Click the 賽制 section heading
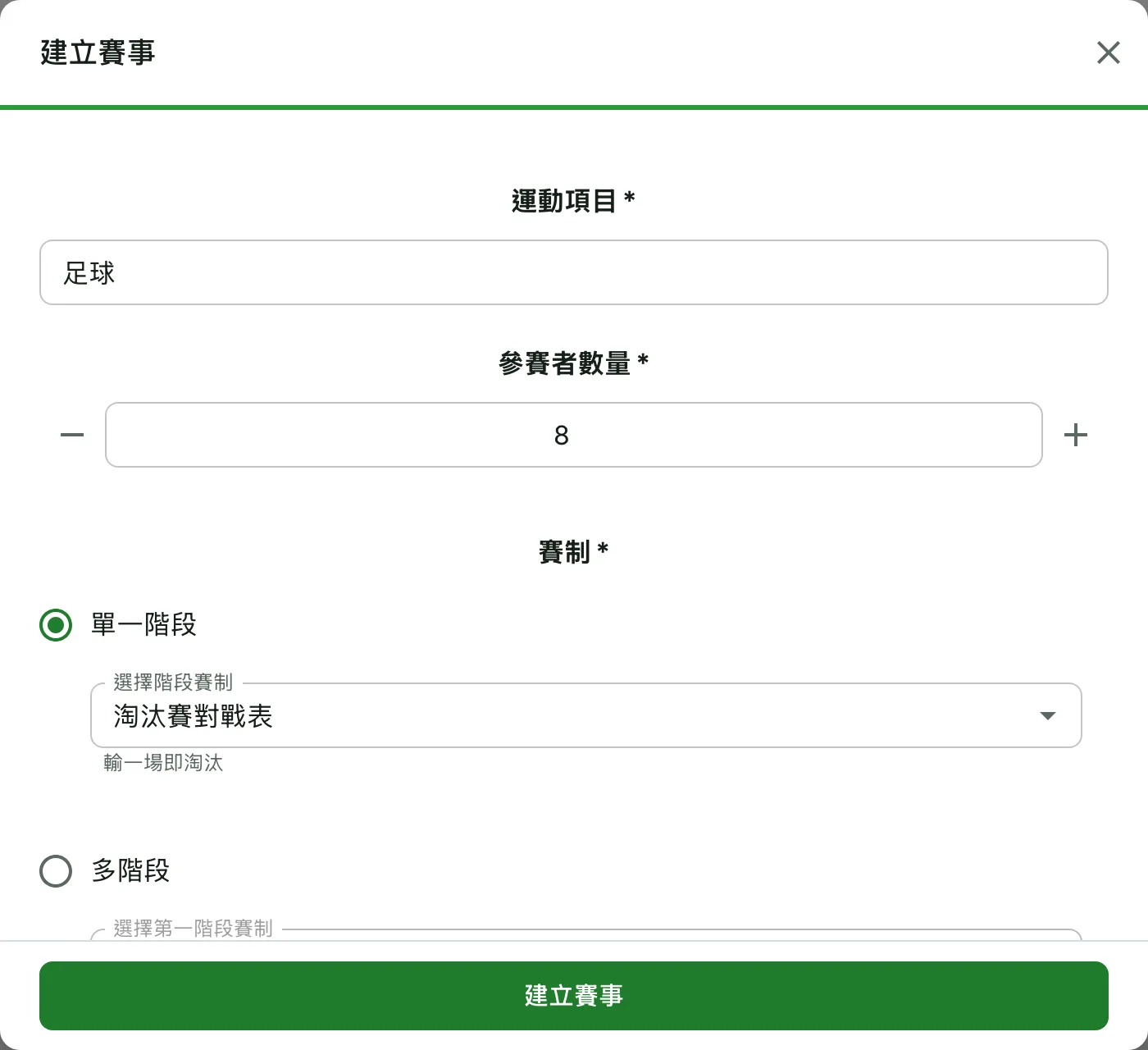Screen dimensions: 1148x1050 pos(573,551)
